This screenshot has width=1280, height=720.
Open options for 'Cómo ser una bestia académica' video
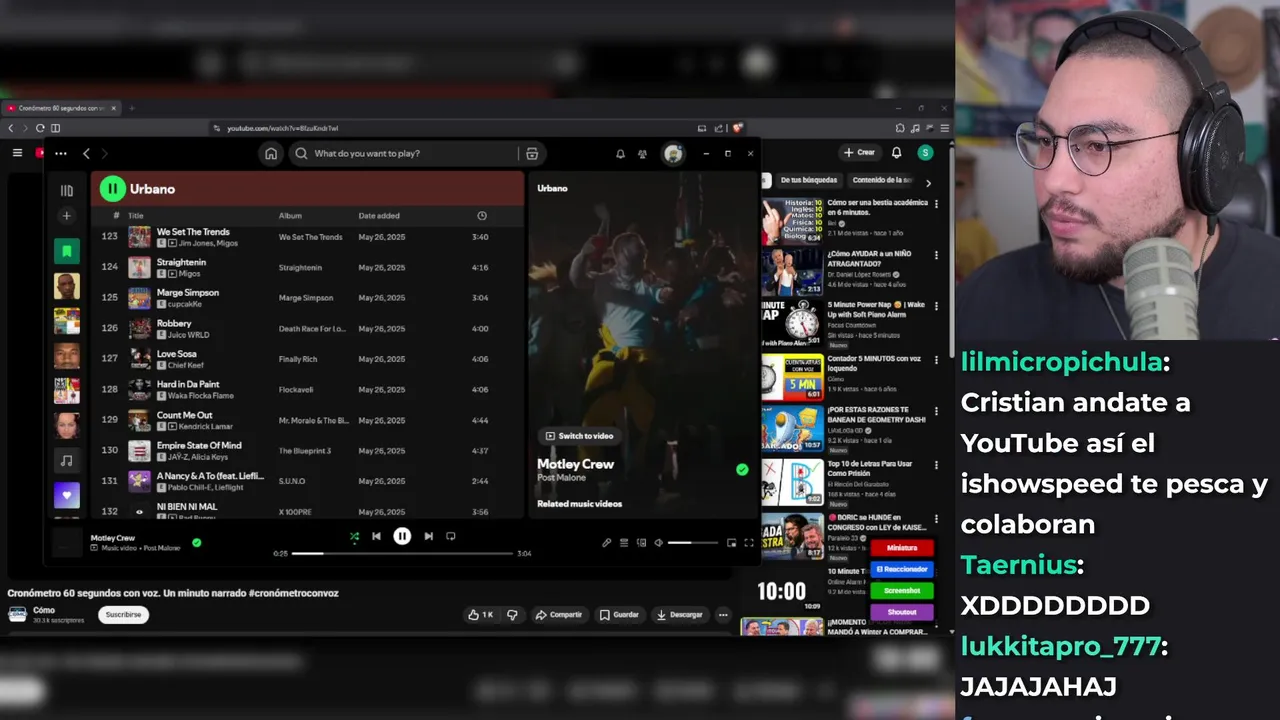click(x=937, y=203)
